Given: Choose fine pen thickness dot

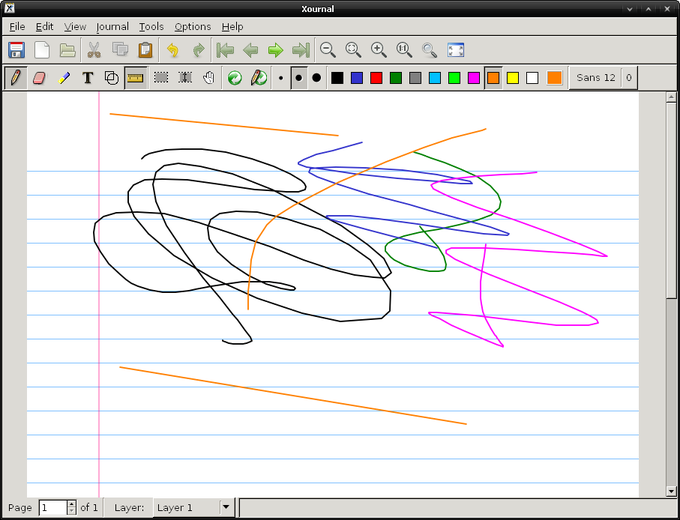Looking at the screenshot, I should pyautogui.click(x=281, y=78).
